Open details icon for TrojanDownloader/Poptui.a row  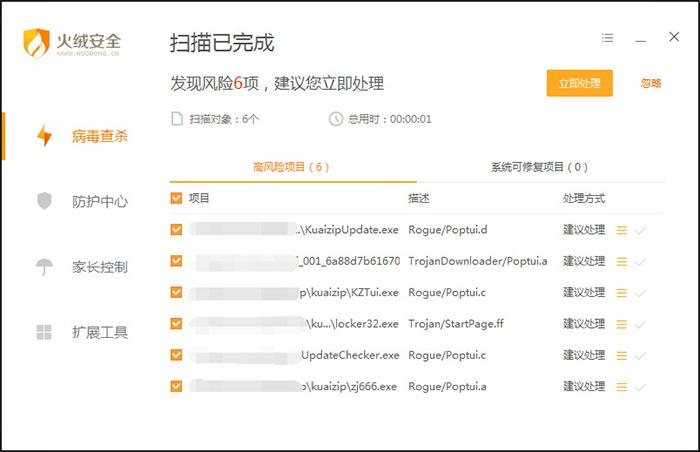621,262
